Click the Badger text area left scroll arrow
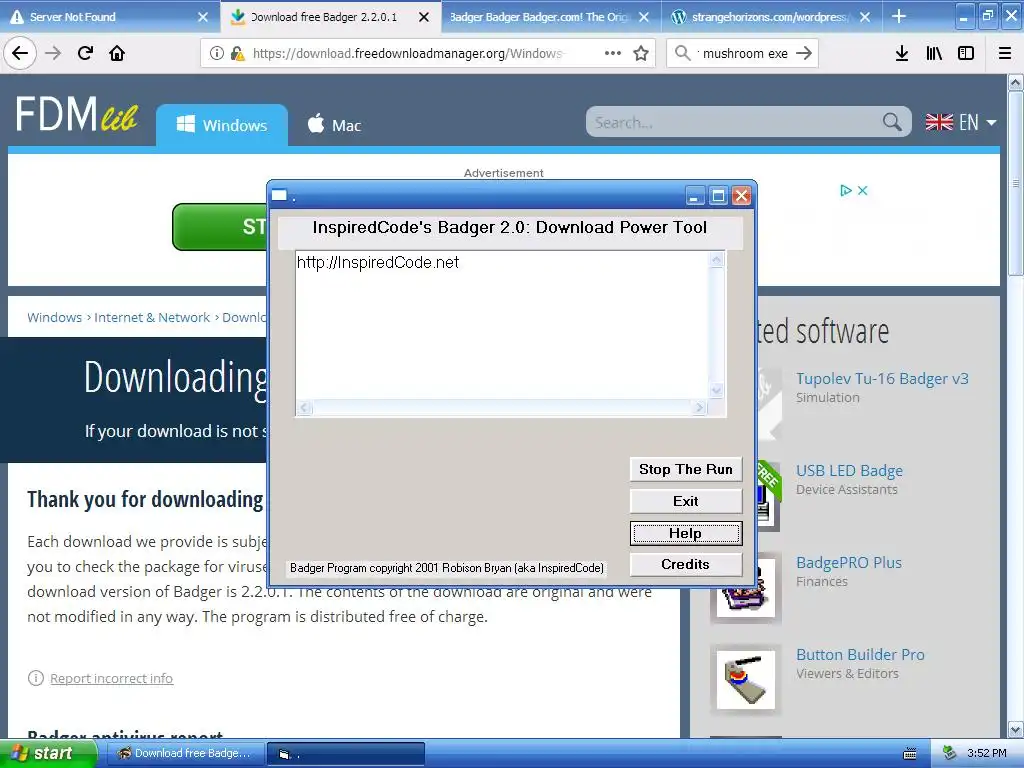 (x=304, y=408)
